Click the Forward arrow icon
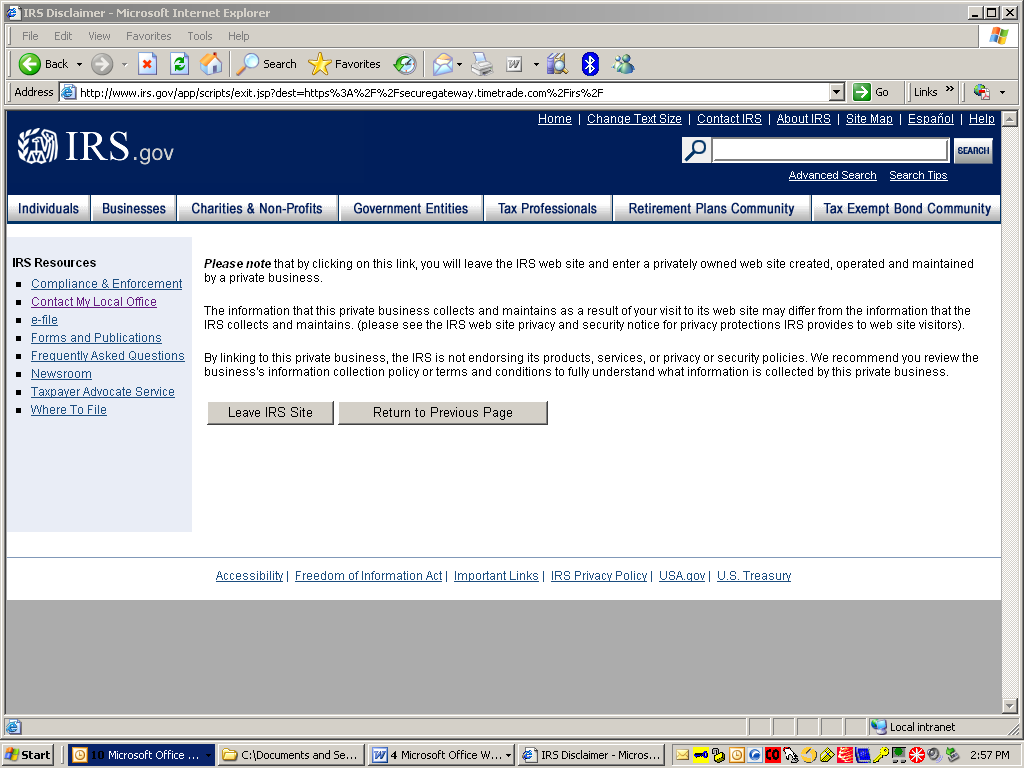This screenshot has width=1024, height=768. (x=101, y=64)
